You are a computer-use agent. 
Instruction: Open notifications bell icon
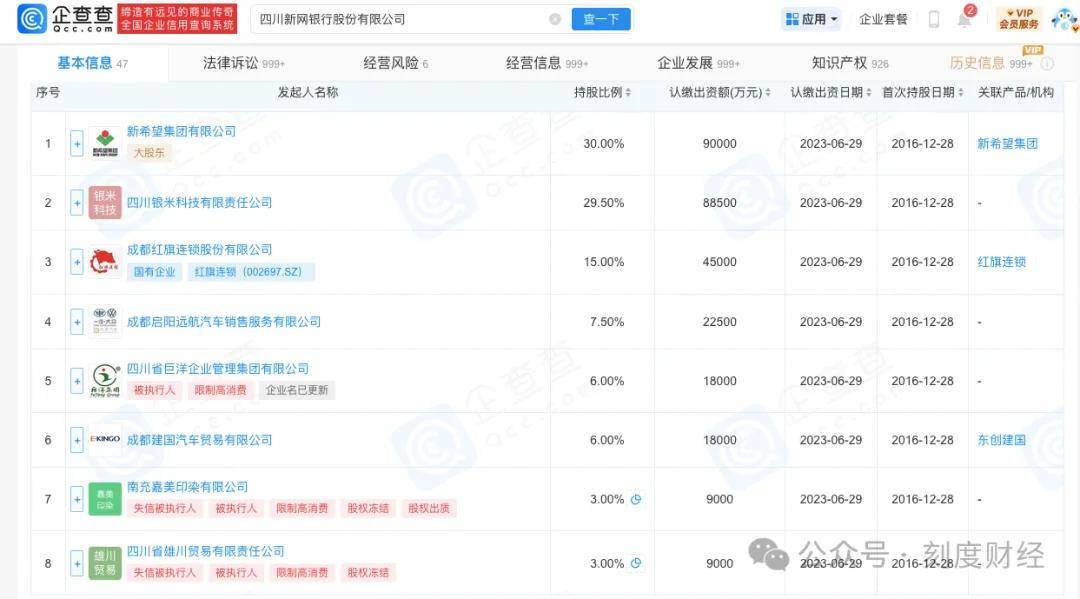point(964,19)
